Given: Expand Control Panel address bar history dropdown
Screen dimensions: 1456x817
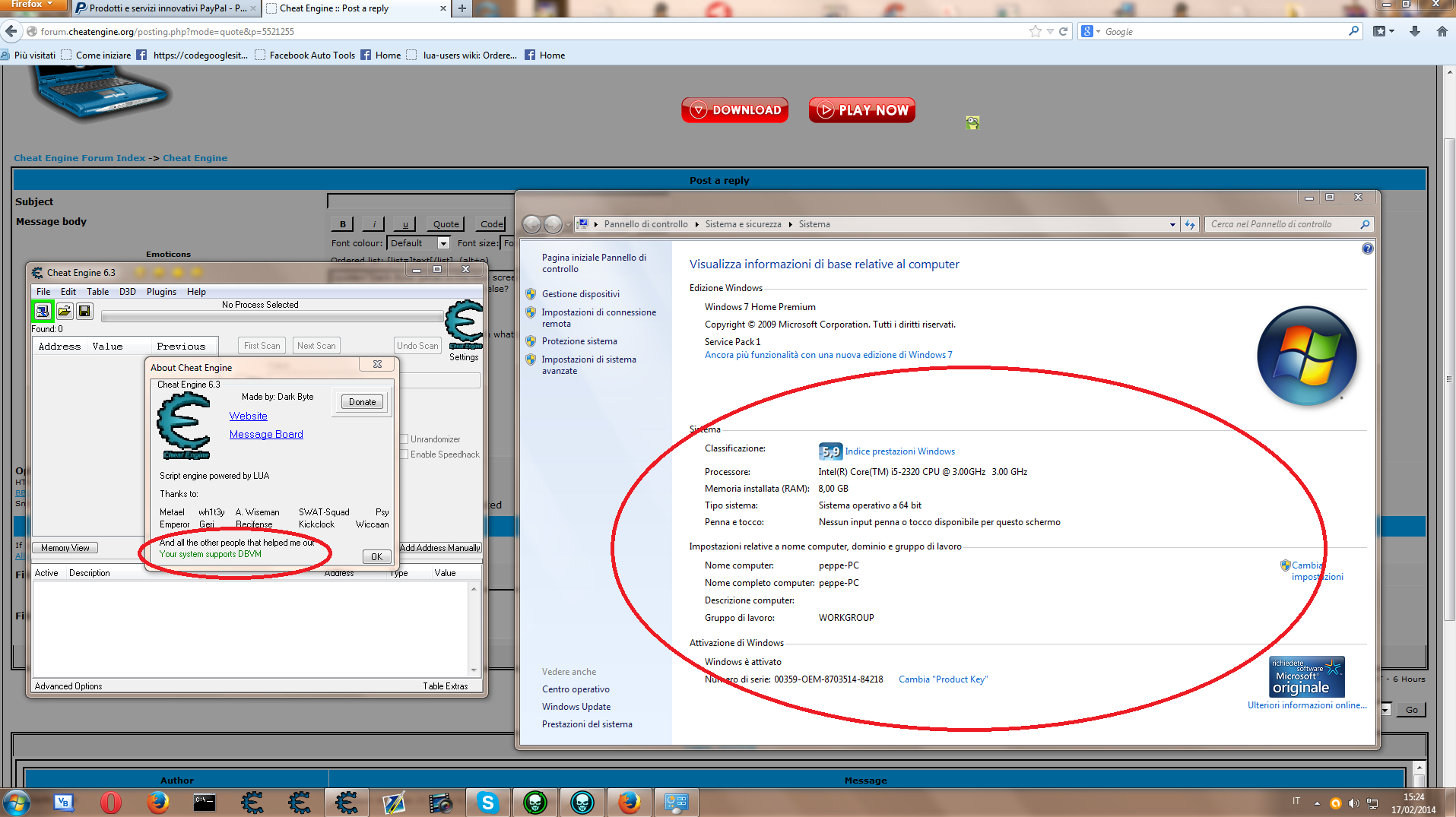Looking at the screenshot, I should 1172,224.
